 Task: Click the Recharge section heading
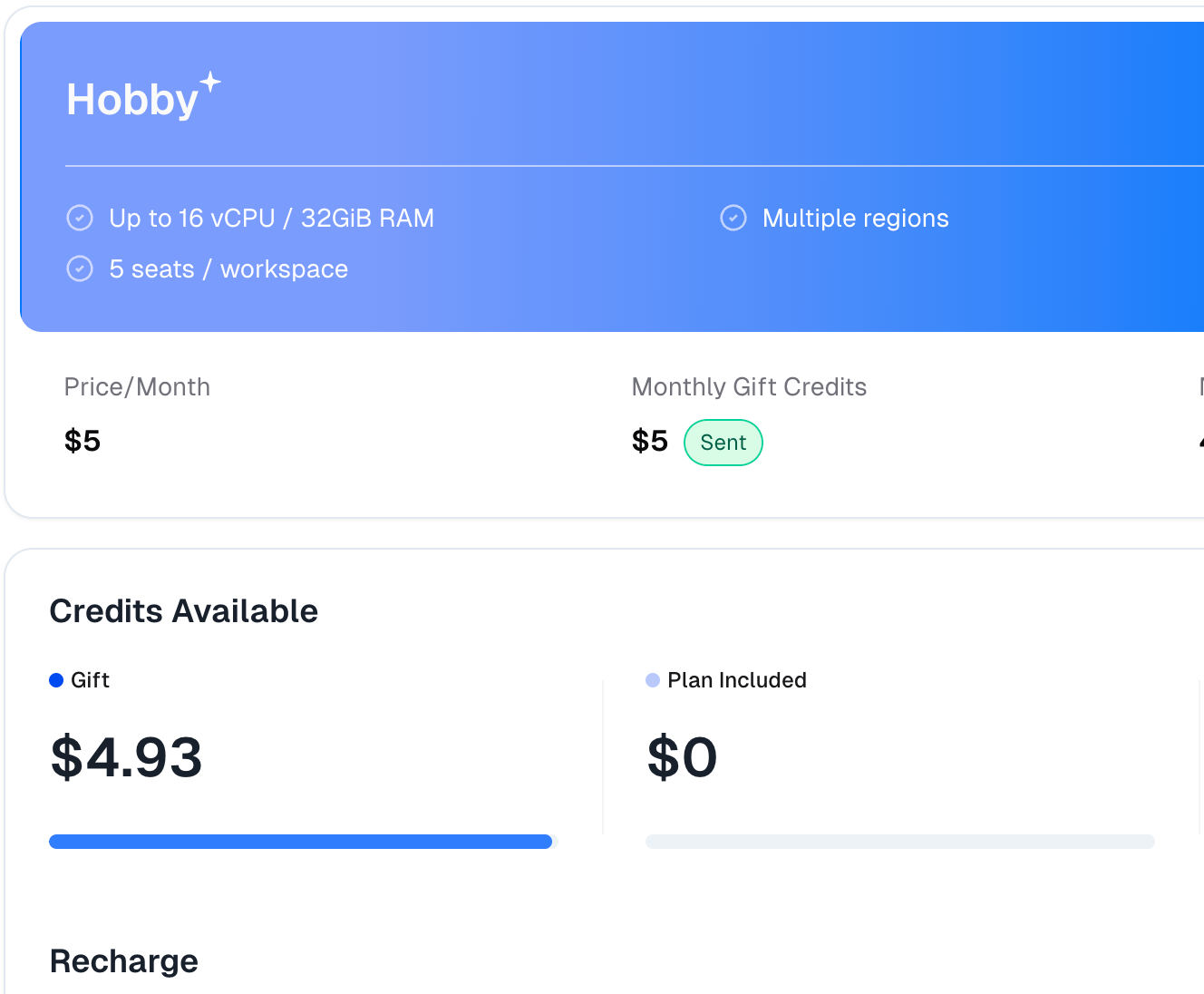tap(124, 961)
